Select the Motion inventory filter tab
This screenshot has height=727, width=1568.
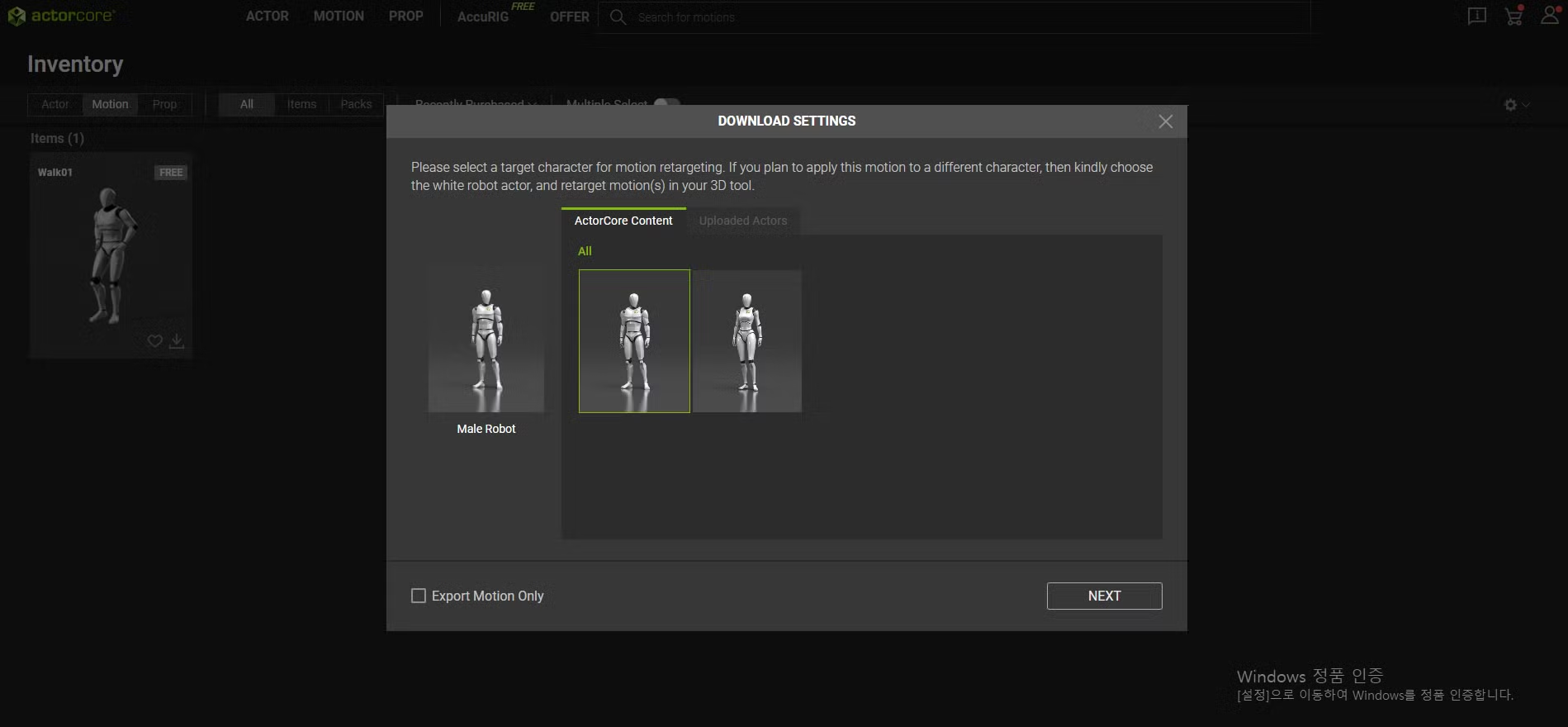pos(110,104)
